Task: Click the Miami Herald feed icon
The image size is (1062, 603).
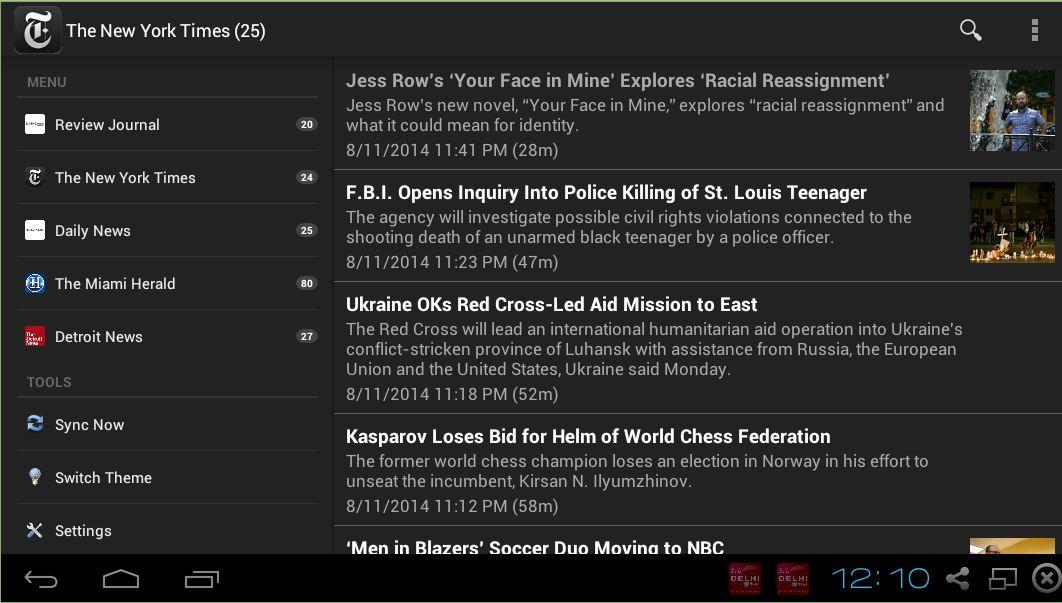Action: (x=35, y=283)
